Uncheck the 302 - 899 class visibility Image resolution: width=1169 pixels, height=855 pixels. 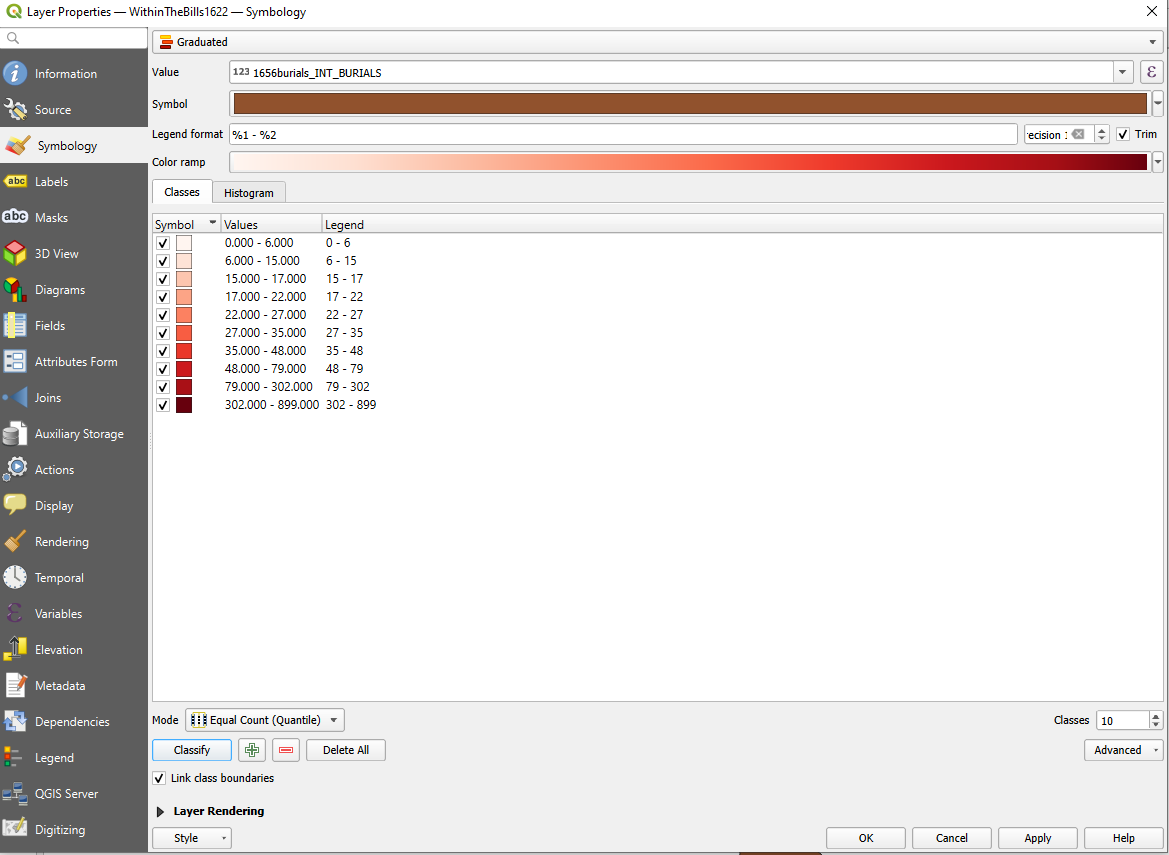[x=162, y=405]
